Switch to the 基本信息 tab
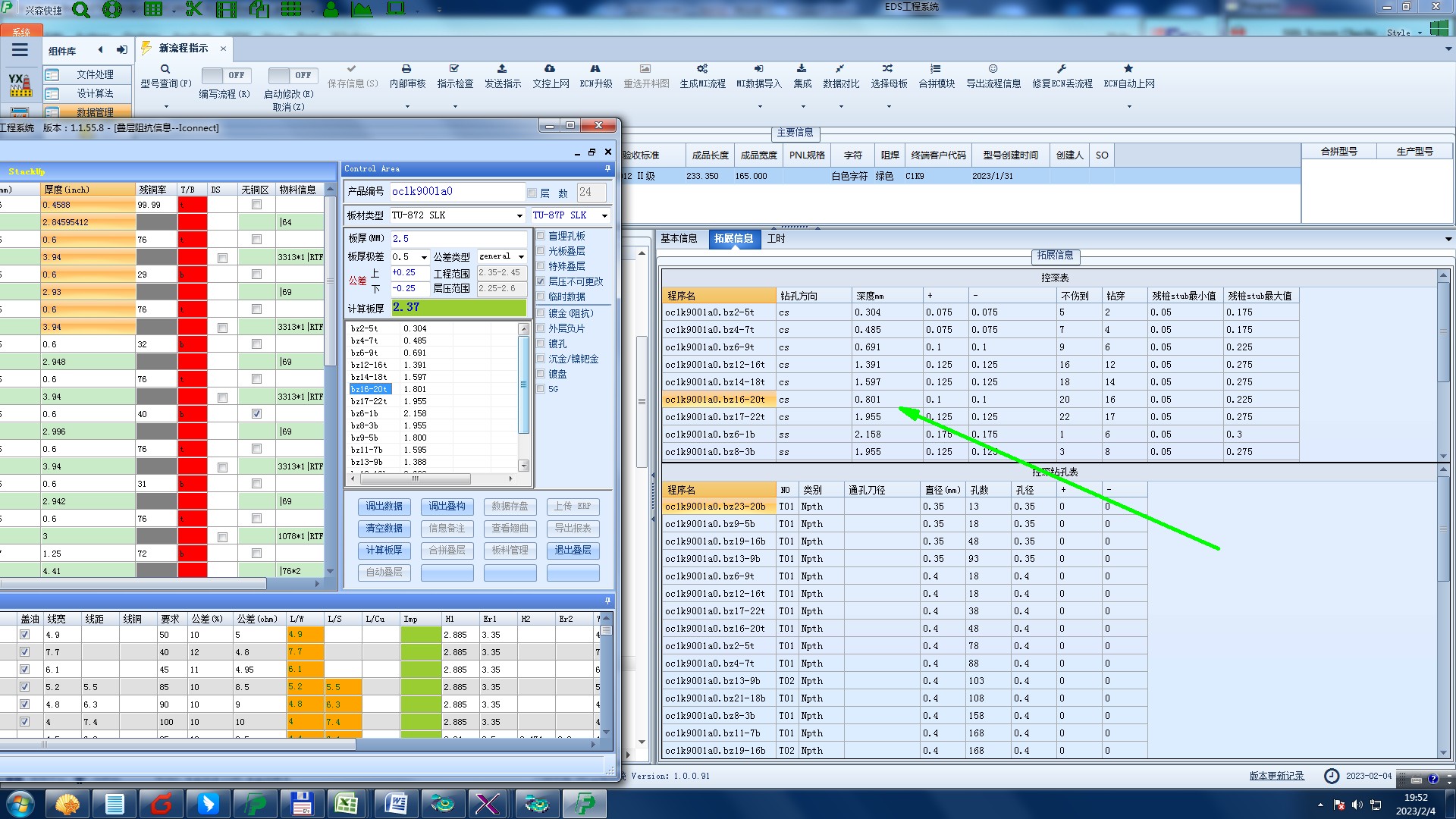This screenshot has height=819, width=1456. (679, 239)
